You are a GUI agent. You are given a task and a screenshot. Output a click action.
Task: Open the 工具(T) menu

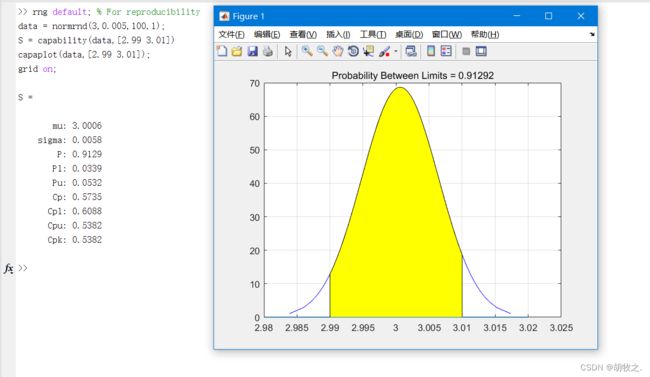[x=373, y=34]
